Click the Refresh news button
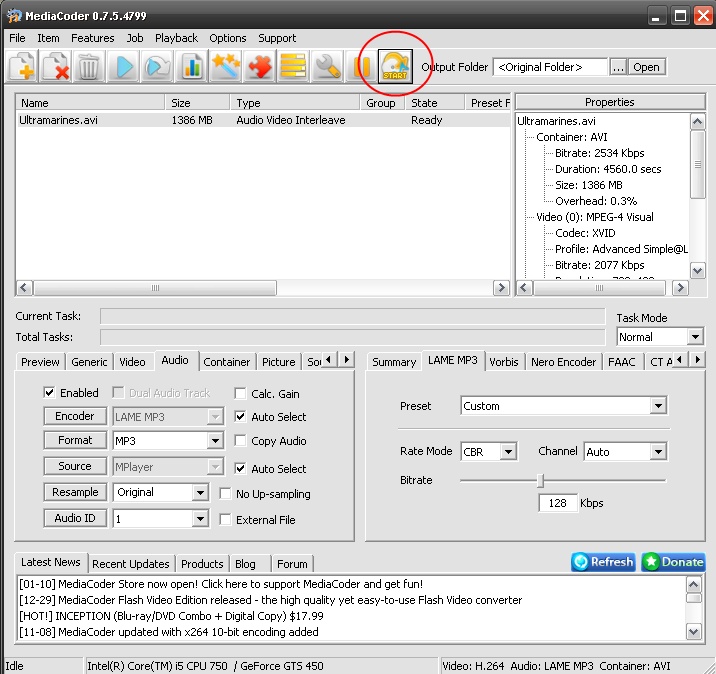The image size is (716, 674). tap(603, 562)
